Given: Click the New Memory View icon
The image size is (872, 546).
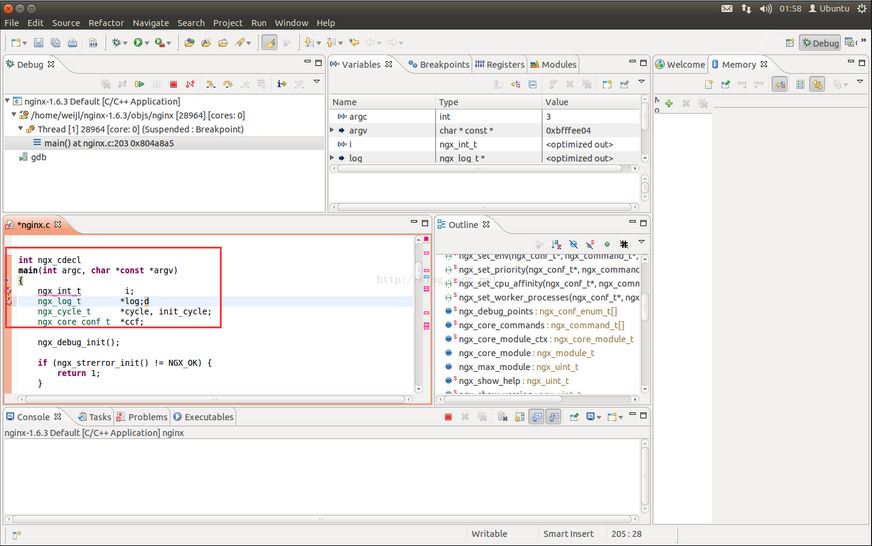Looking at the screenshot, I should pyautogui.click(x=708, y=84).
